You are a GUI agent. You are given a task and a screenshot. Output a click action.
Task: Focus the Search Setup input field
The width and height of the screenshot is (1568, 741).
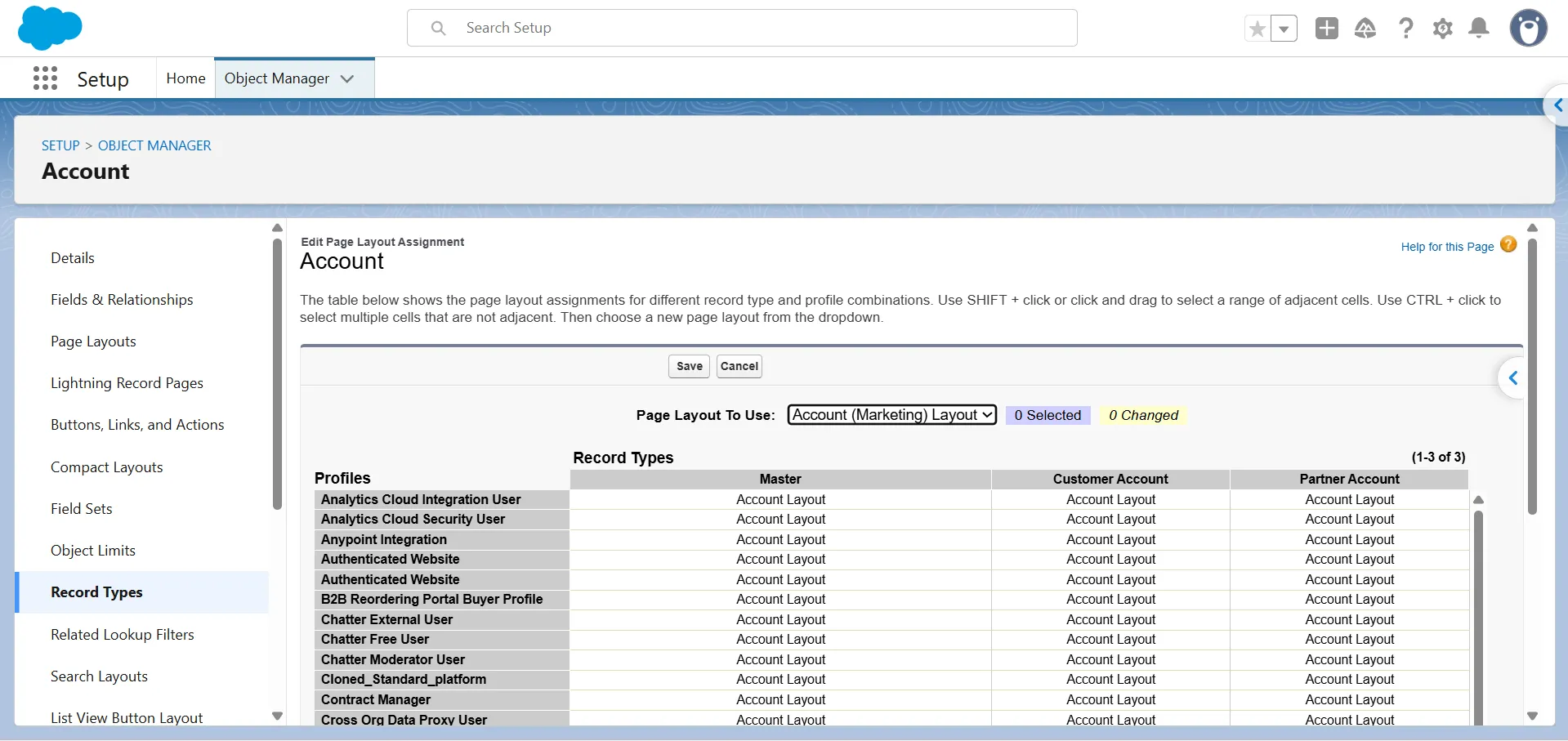pyautogui.click(x=742, y=28)
